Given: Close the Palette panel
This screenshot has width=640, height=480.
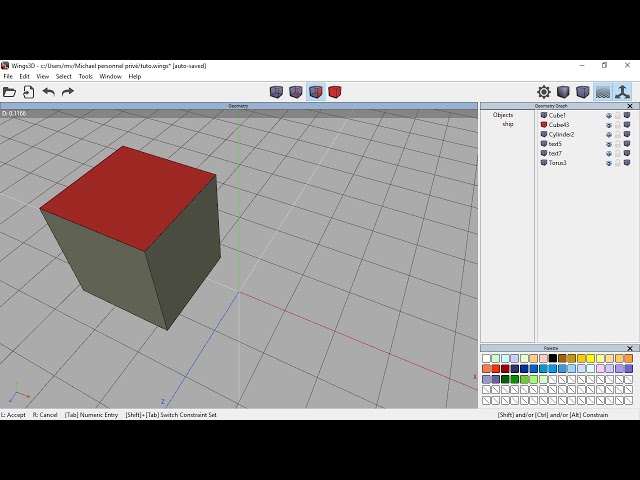Looking at the screenshot, I should coord(630,349).
